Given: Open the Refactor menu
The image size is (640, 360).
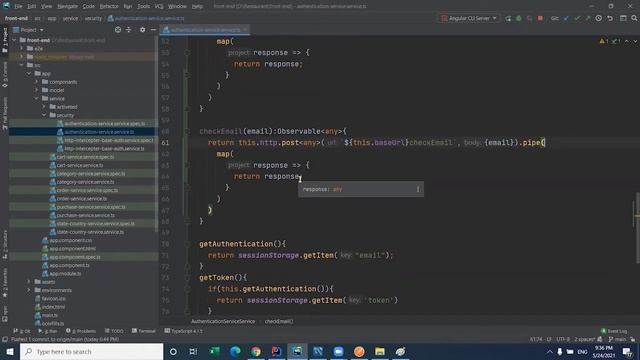Looking at the screenshot, I should (x=109, y=7).
